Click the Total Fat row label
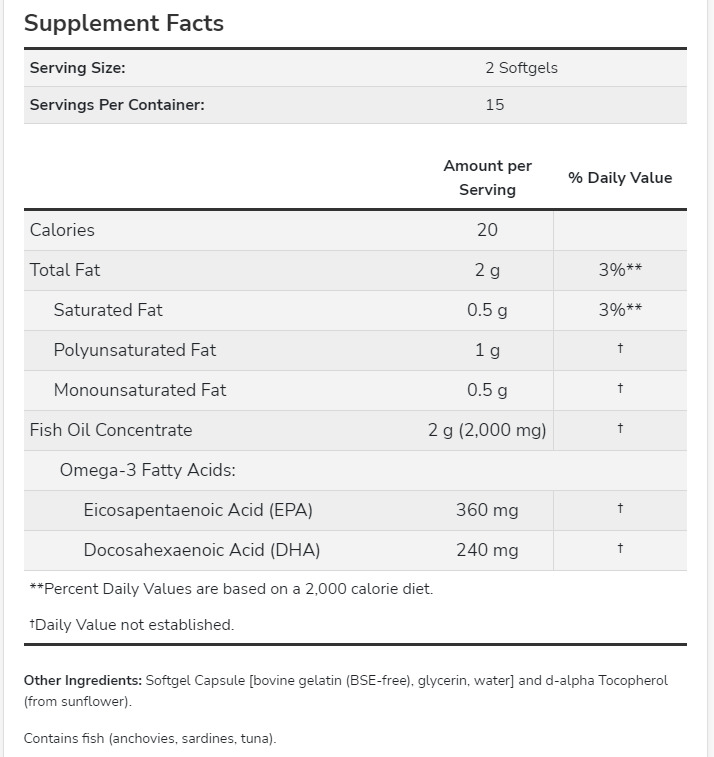Screen dimensions: 714x757 pos(65,270)
